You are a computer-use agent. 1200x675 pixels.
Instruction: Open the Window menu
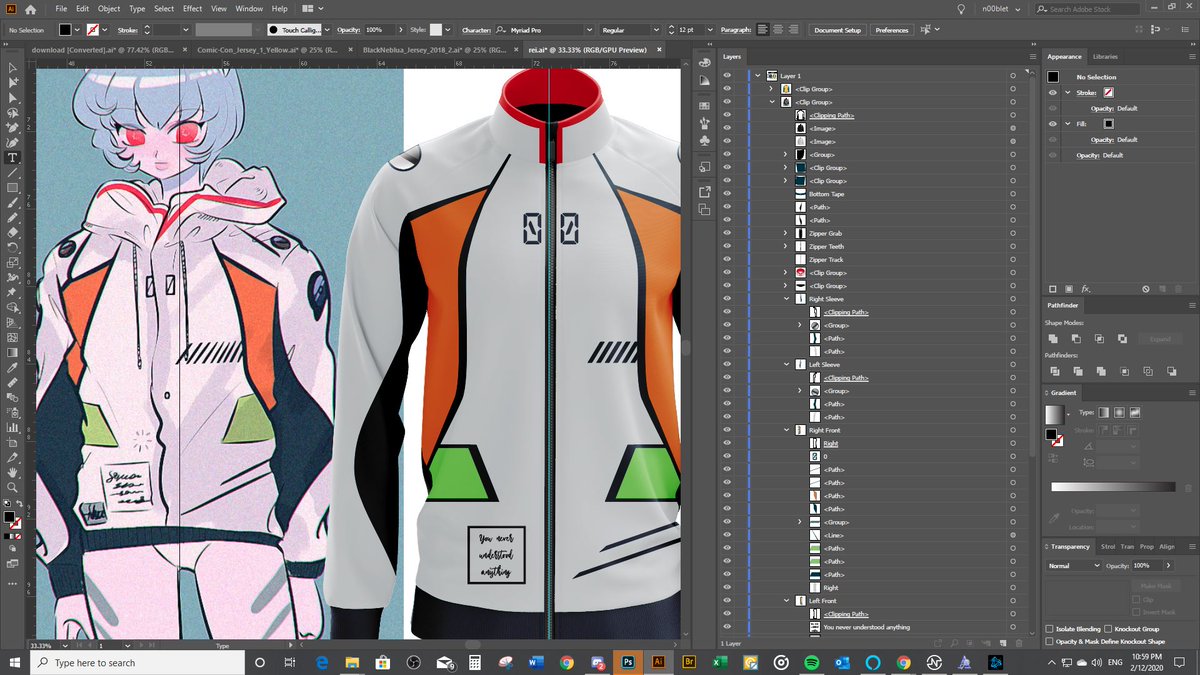250,9
